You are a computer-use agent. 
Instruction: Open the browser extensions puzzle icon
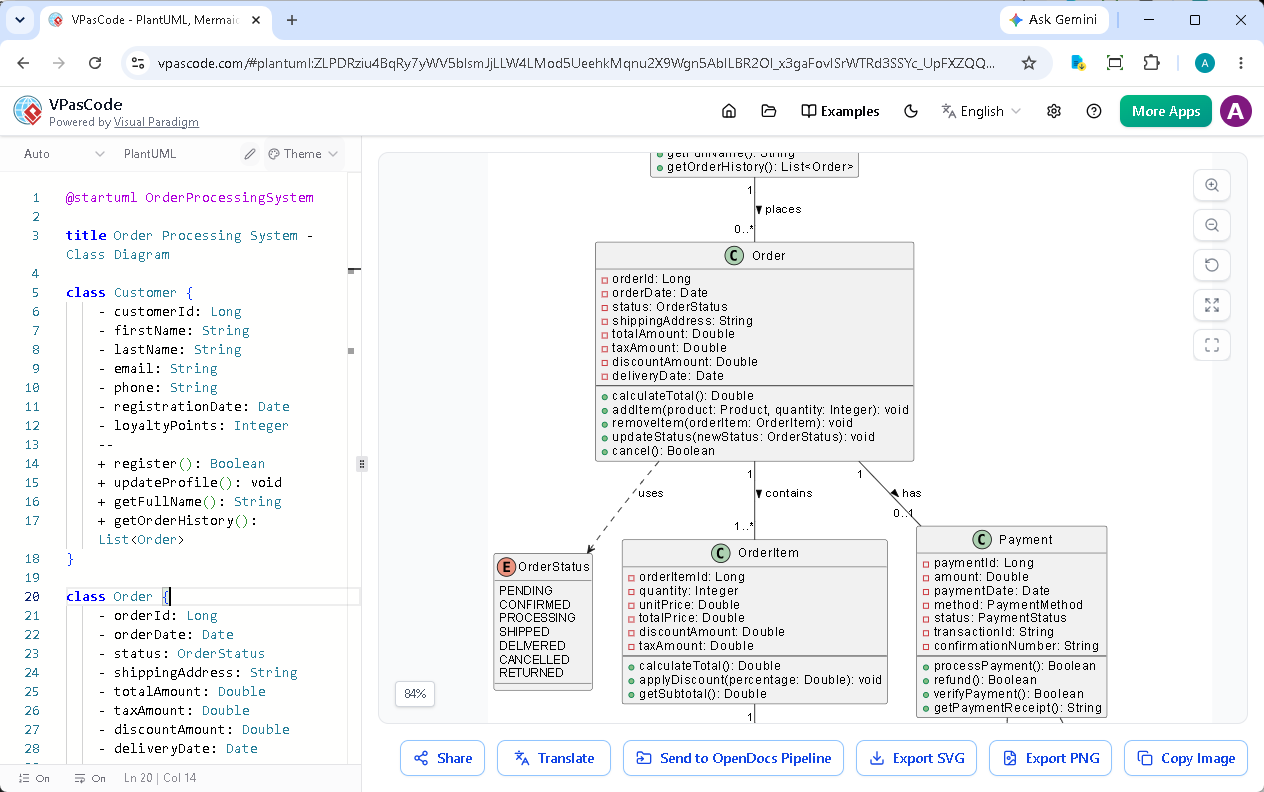1151,63
